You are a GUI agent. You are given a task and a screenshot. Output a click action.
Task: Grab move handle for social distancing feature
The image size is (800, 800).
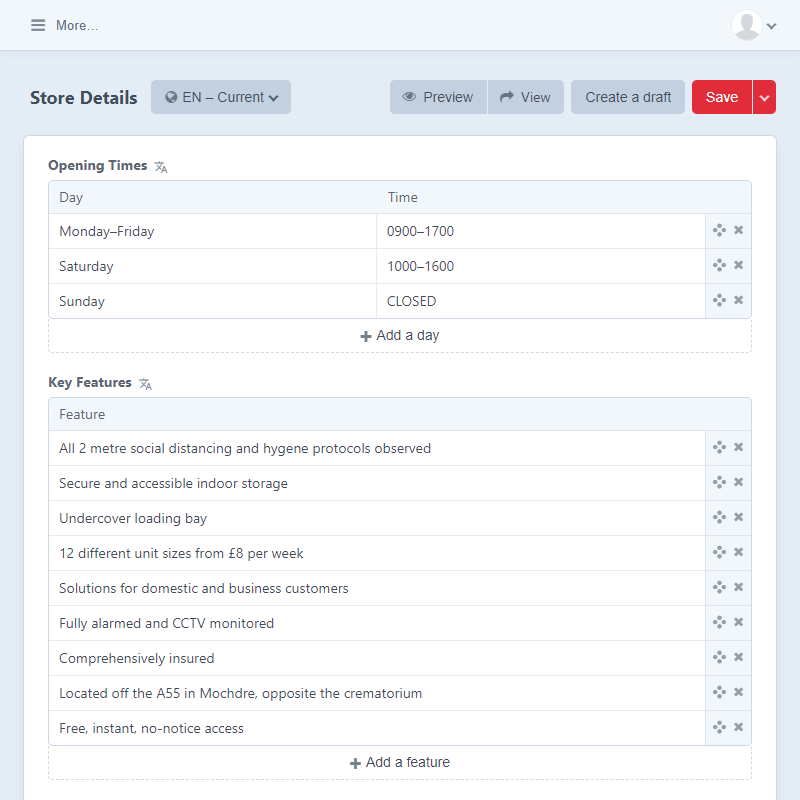tap(719, 447)
